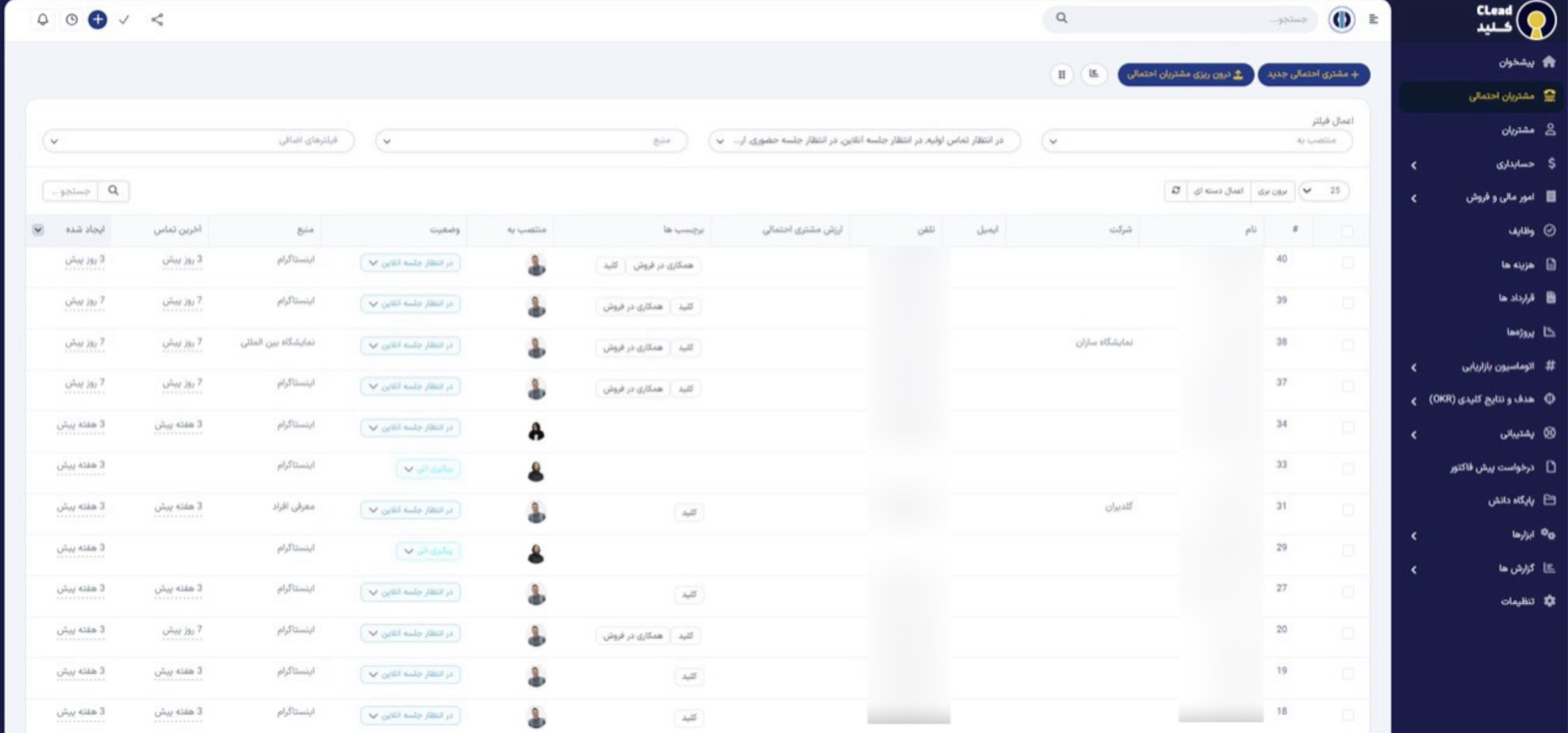Open the status dropdown در انتظار جلسه آنلاین
The height and width of the screenshot is (733, 1568).
tap(411, 263)
